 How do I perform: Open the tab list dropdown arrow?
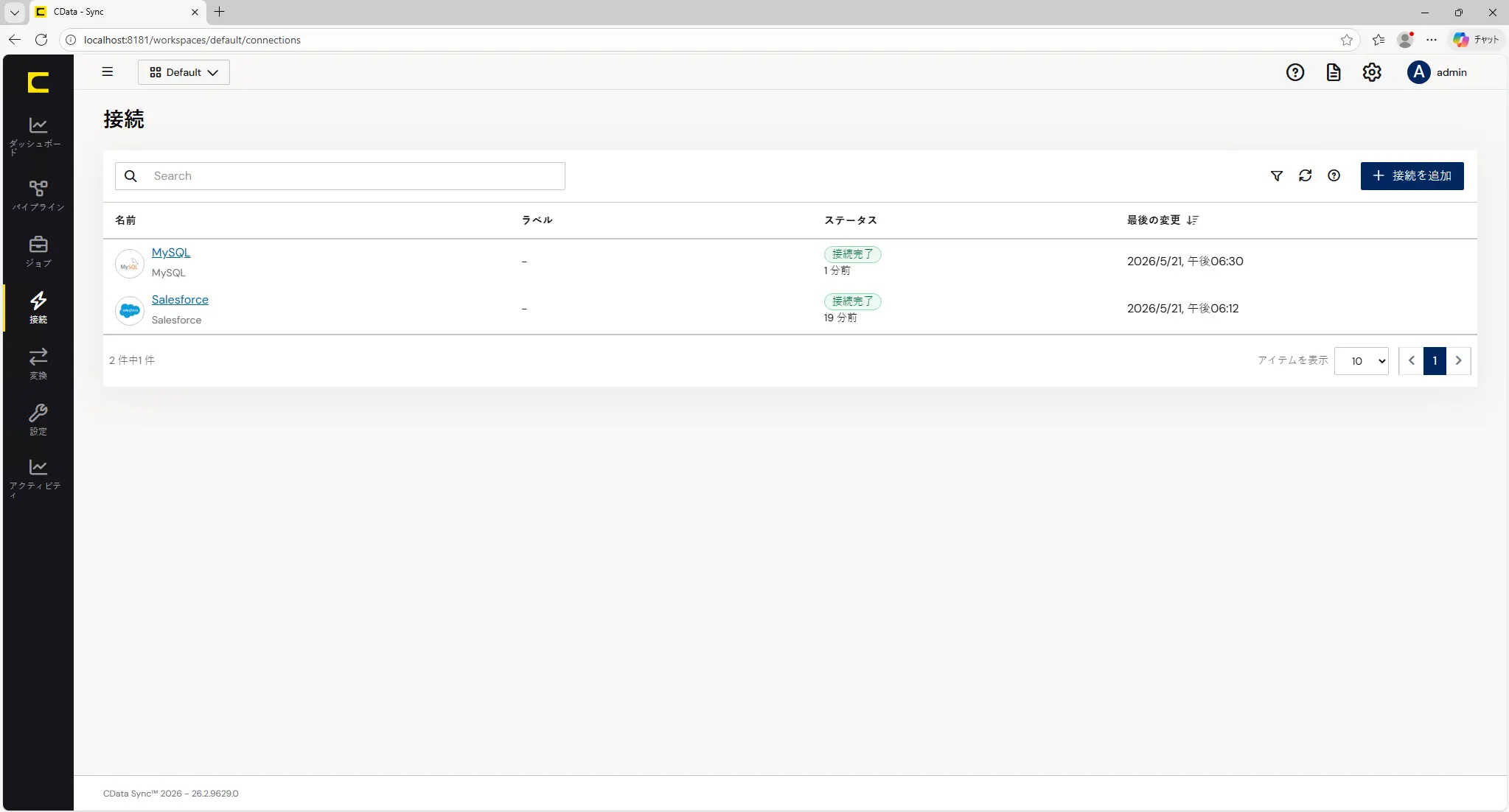tap(14, 12)
